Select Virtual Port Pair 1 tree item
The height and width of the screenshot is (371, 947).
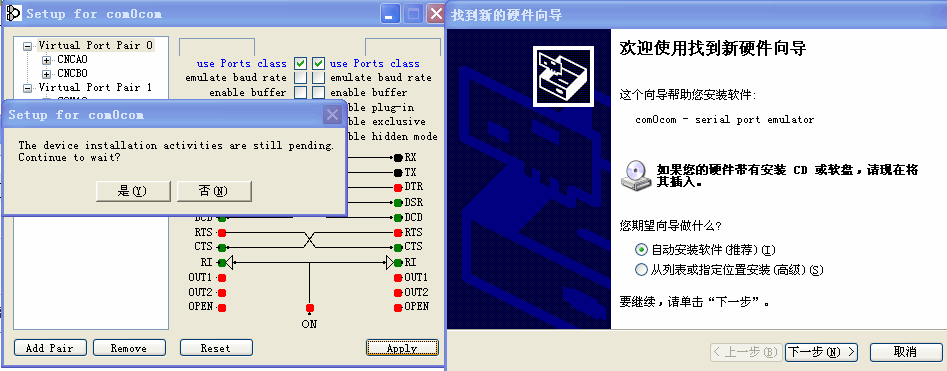click(x=95, y=88)
